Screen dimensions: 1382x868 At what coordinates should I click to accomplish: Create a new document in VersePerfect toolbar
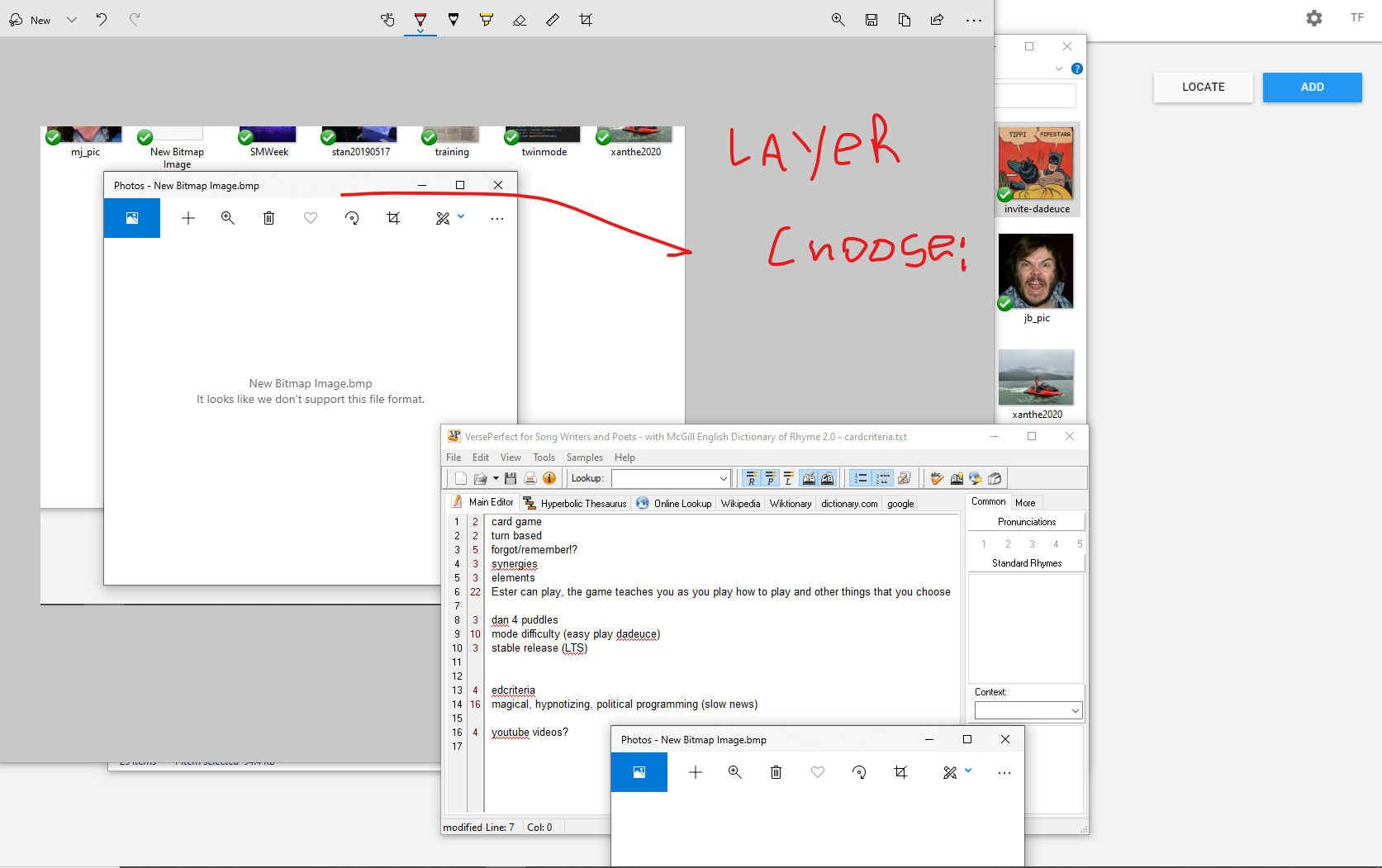[x=461, y=478]
